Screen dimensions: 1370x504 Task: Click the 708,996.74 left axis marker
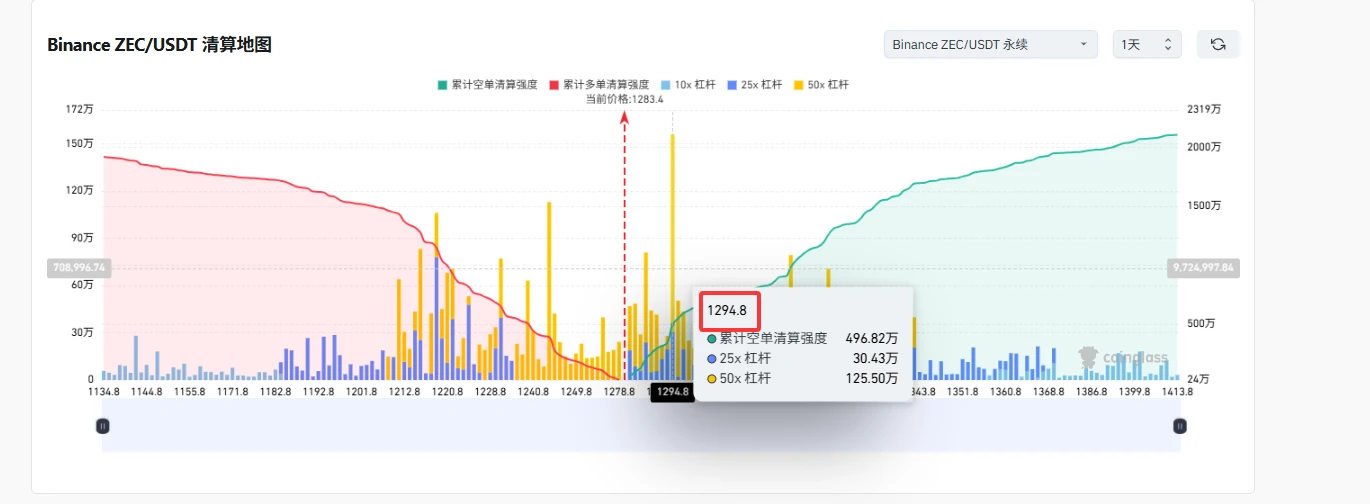pos(78,268)
